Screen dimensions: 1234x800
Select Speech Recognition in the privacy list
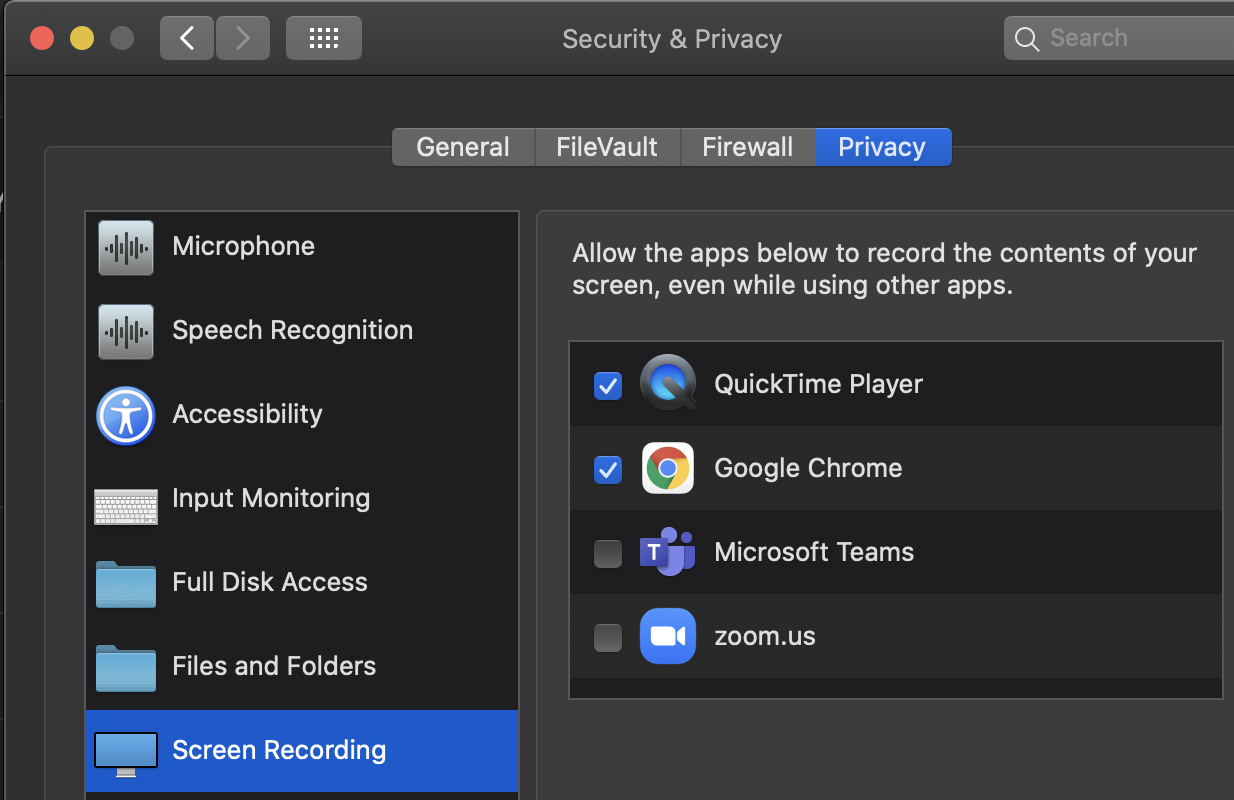tap(302, 331)
